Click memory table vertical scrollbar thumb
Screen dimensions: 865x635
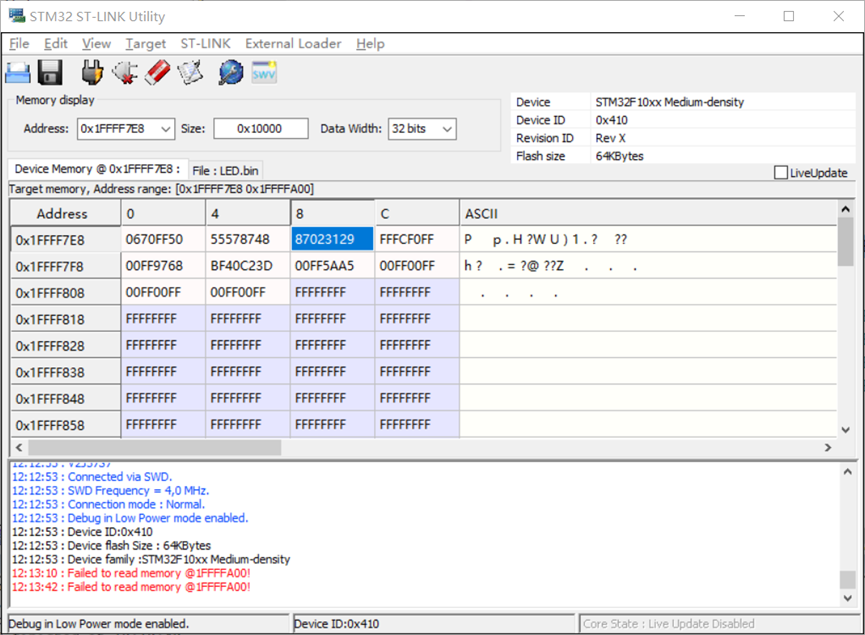click(845, 242)
